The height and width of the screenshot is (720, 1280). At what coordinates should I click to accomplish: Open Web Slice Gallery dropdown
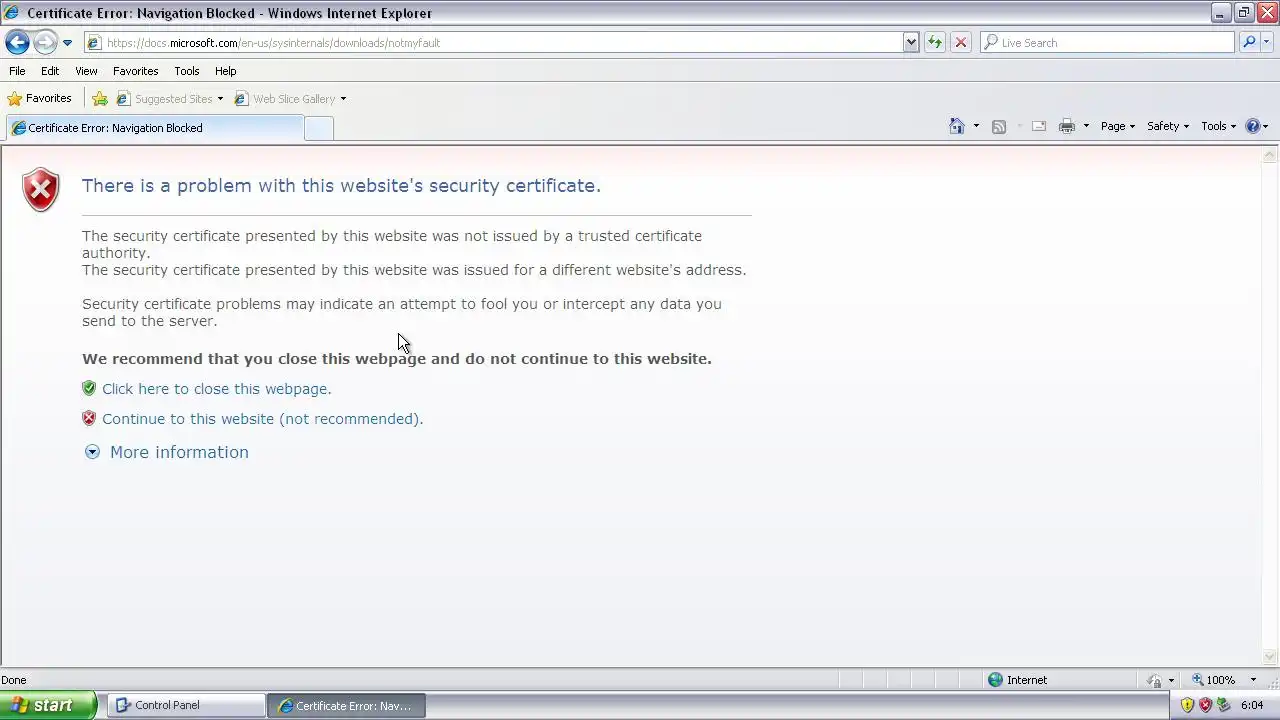pos(290,99)
